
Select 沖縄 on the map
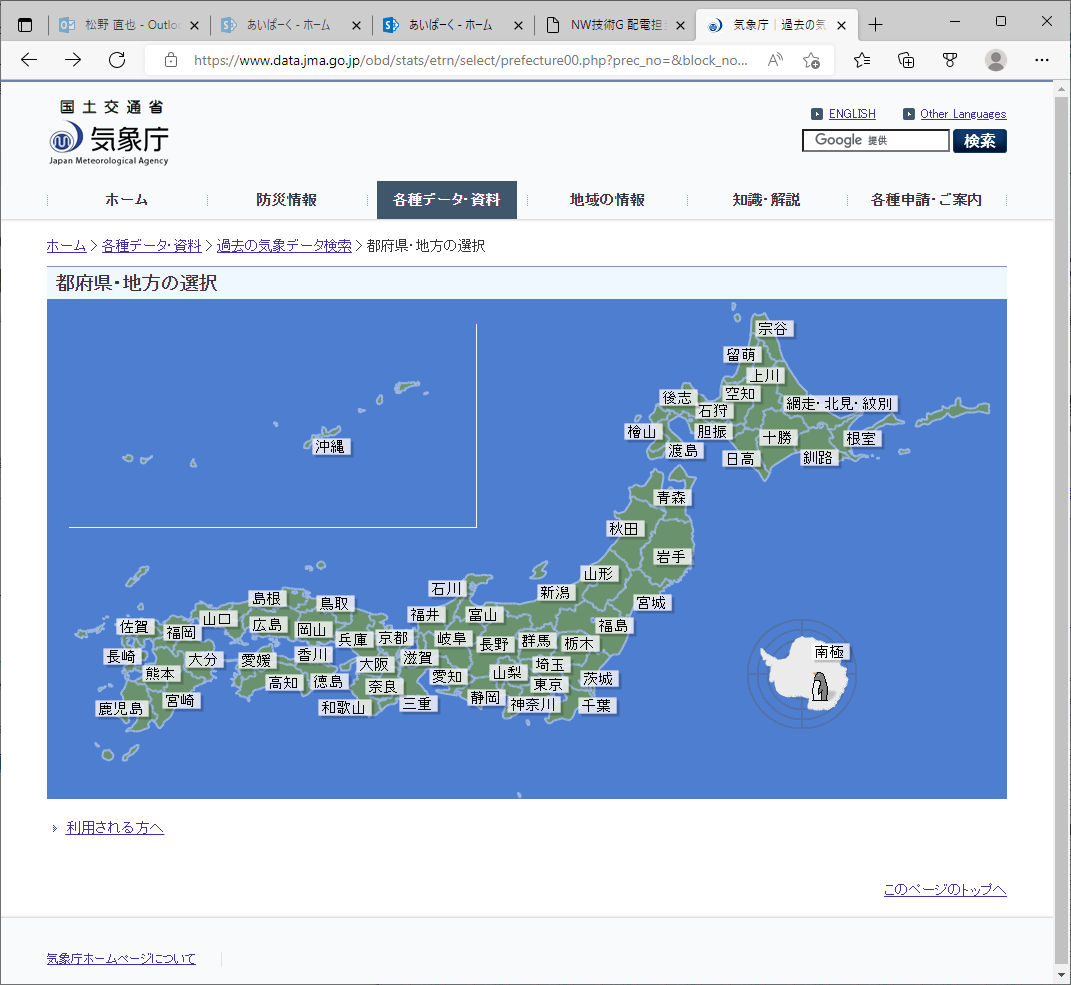click(329, 447)
